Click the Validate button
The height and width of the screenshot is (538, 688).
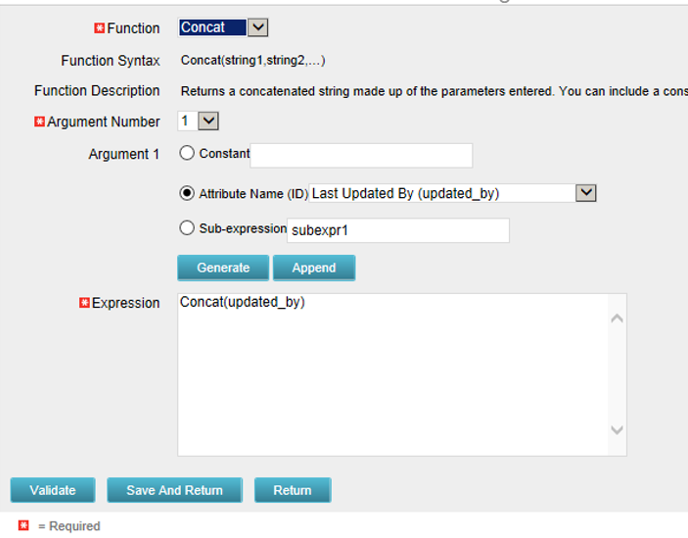tap(53, 490)
